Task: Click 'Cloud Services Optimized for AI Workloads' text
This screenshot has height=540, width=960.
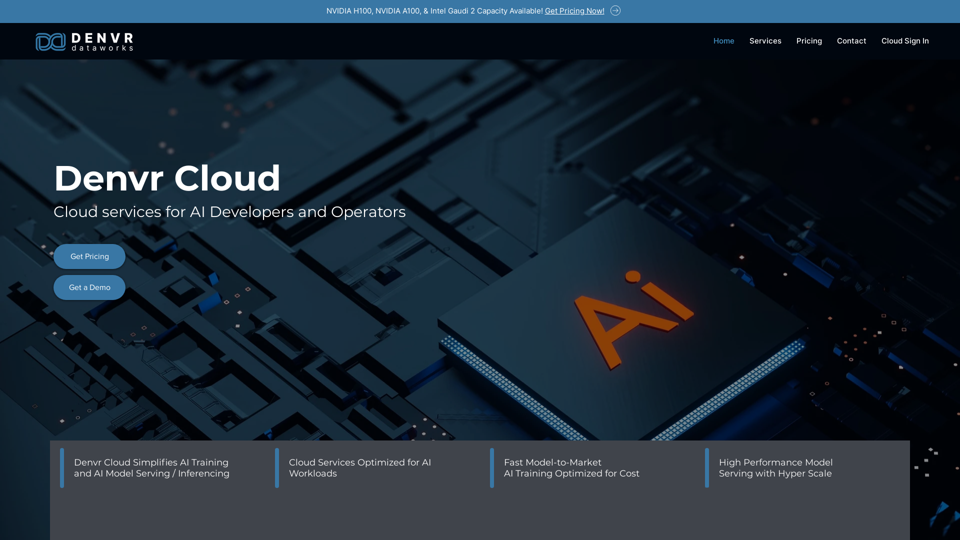Action: [360, 468]
